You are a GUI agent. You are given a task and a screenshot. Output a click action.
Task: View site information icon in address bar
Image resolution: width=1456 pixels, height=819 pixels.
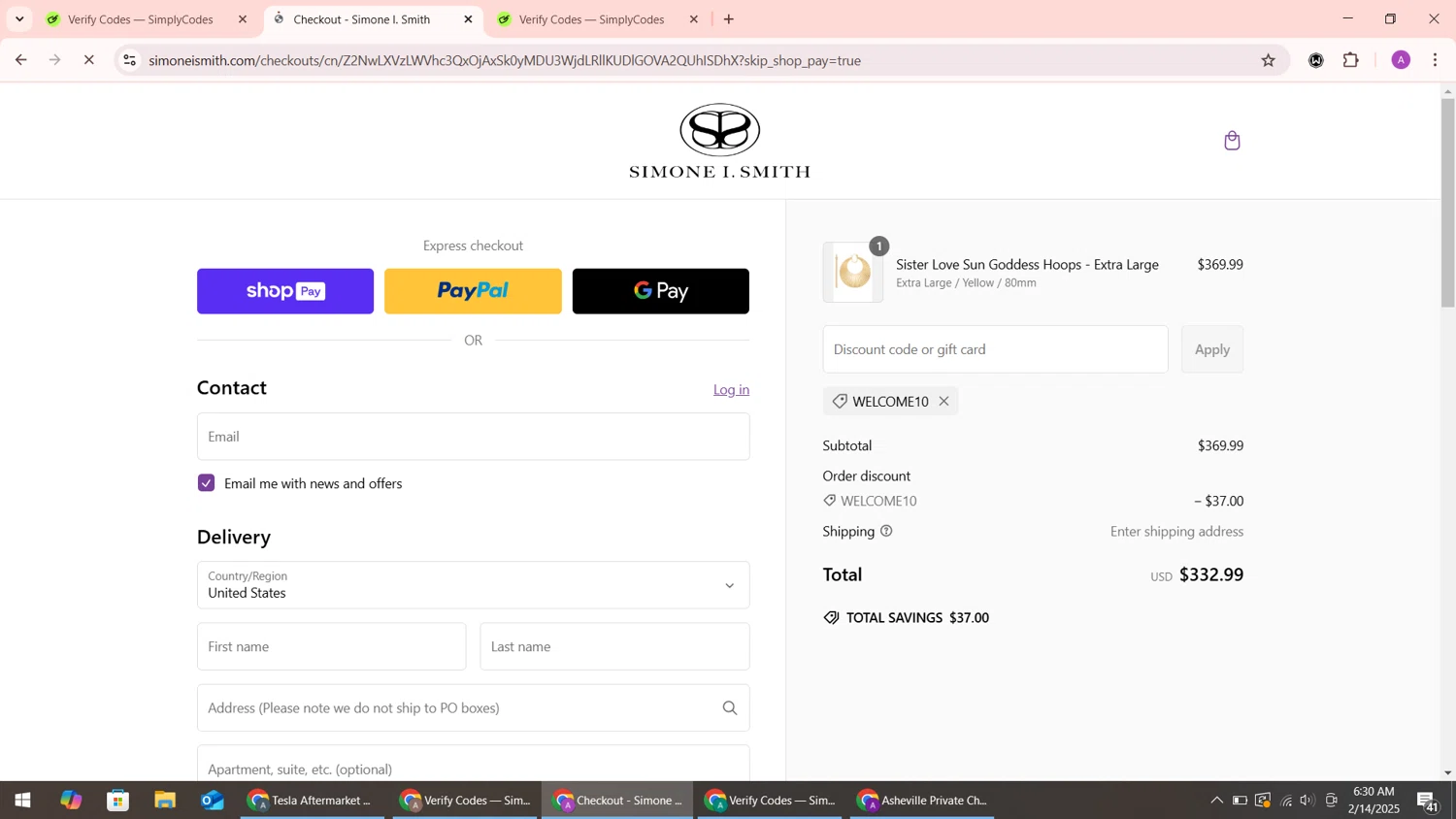(x=129, y=60)
